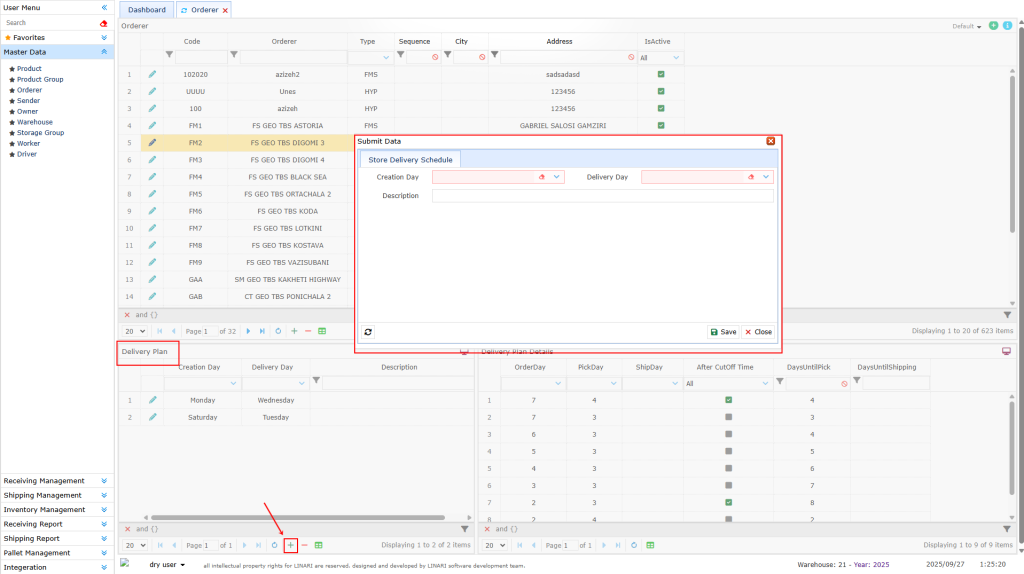The image size is (1024, 574).
Task: Toggle IsActive checkbox for azizeh2 row
Action: [660, 74]
